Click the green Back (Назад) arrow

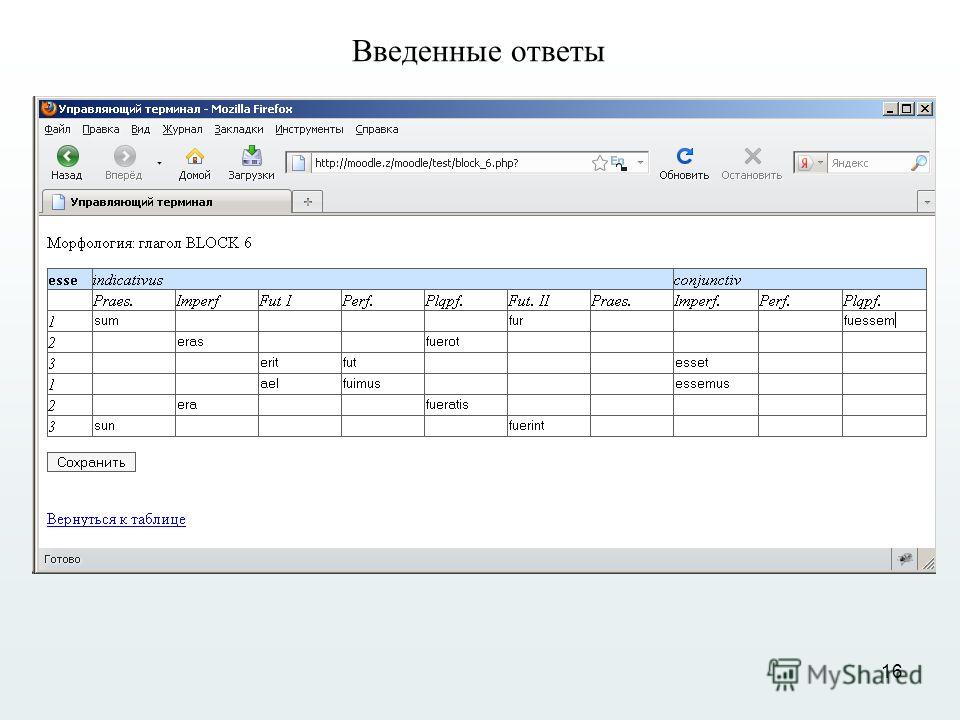(67, 156)
